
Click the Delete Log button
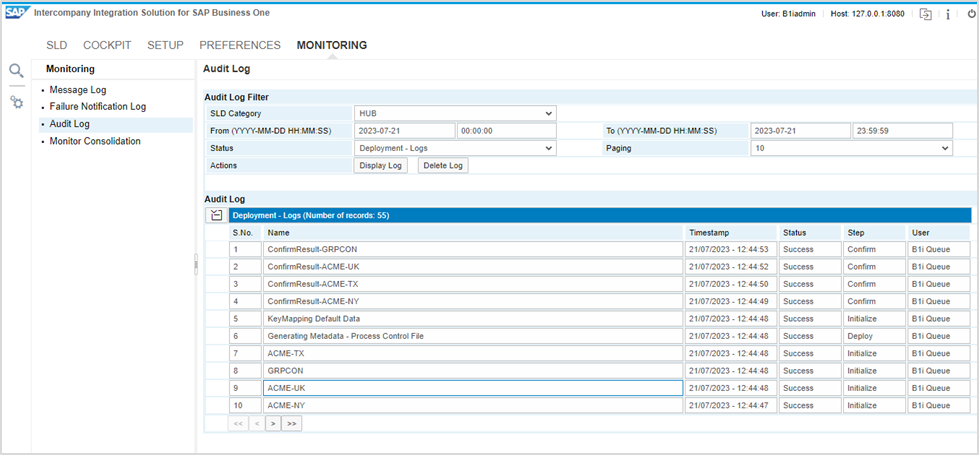pos(442,165)
